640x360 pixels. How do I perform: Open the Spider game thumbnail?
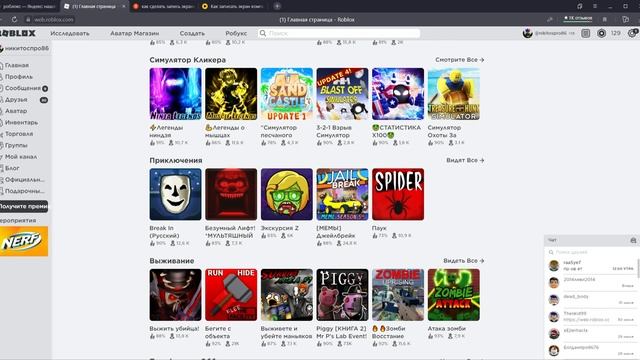point(398,194)
